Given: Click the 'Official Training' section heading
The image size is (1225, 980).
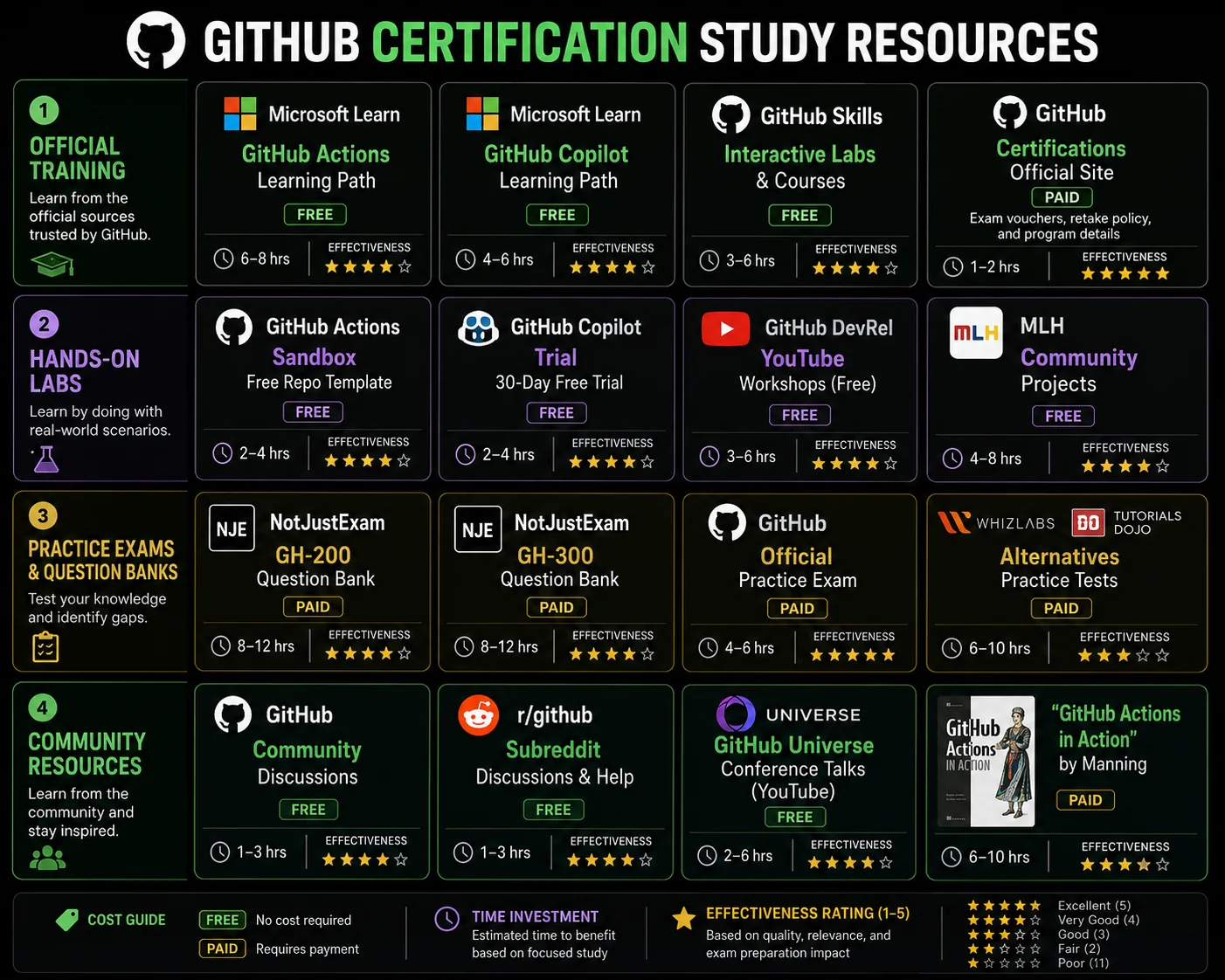Looking at the screenshot, I should (x=78, y=158).
